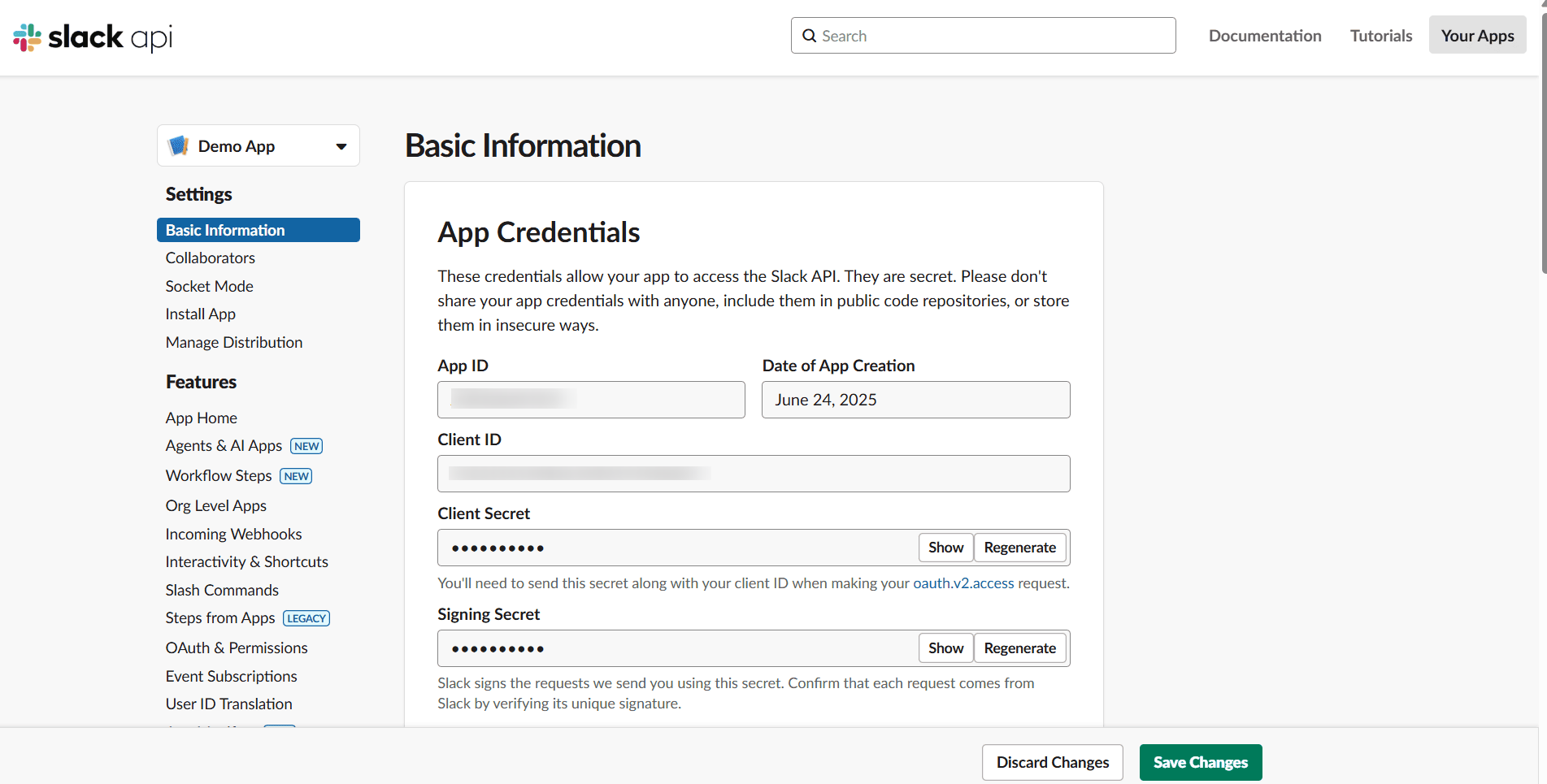Screen dimensions: 1547x784
Task: Open the Demo App switcher dropdown
Action: click(341, 145)
